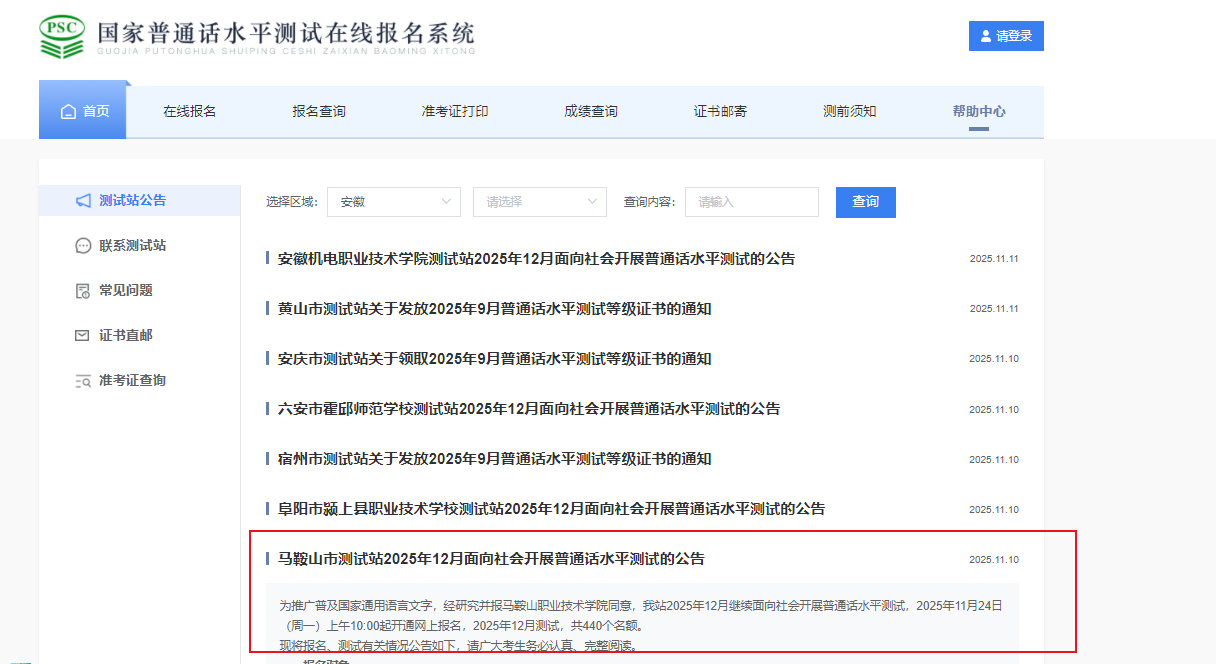
Task: Click the PSC logo in the header
Action: [62, 37]
